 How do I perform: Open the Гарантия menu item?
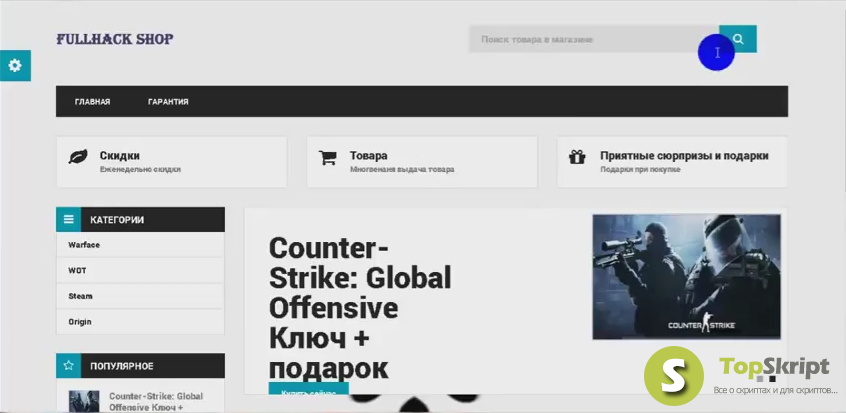tap(168, 101)
